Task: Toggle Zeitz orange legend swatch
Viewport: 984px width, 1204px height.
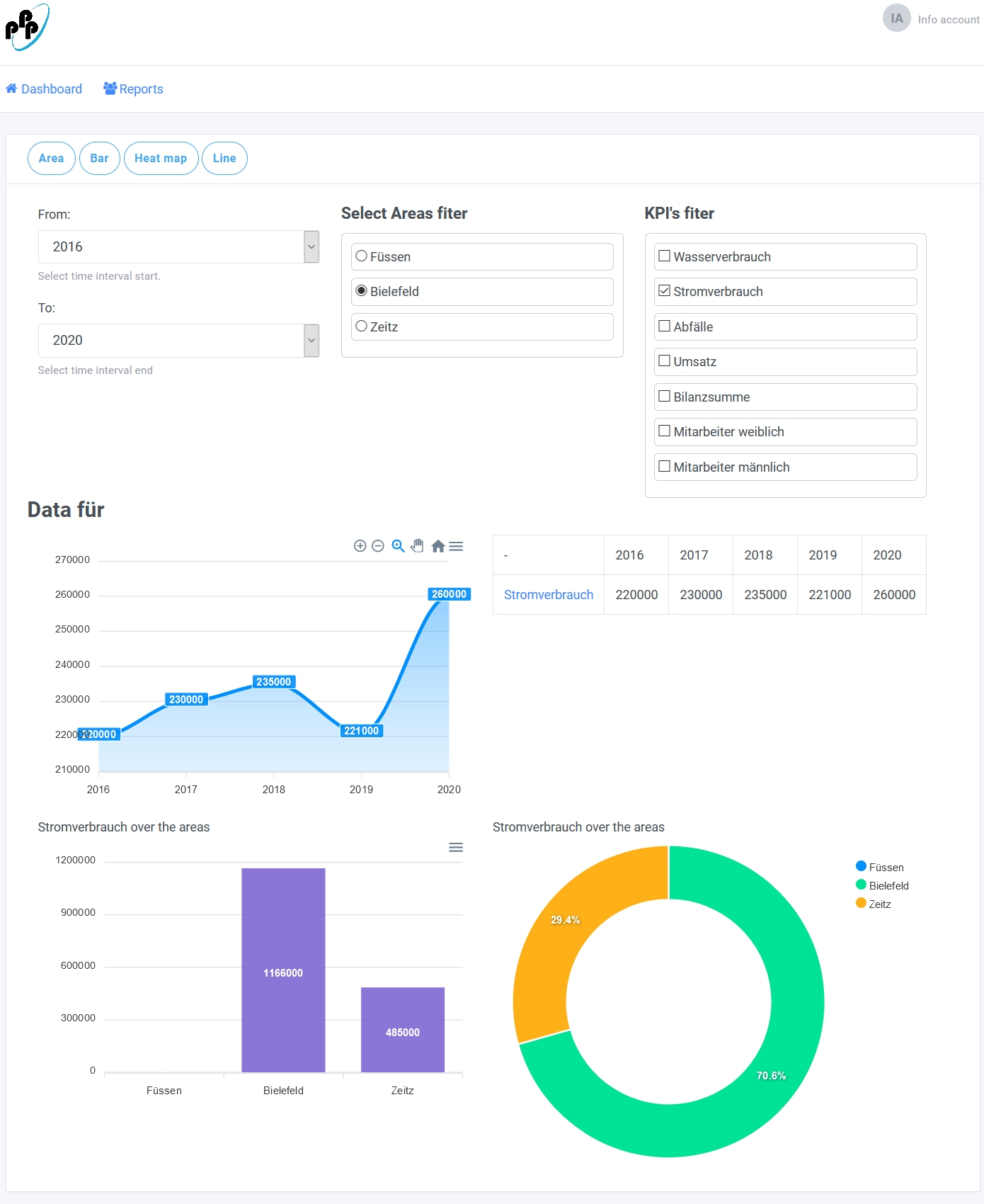Action: (861, 903)
